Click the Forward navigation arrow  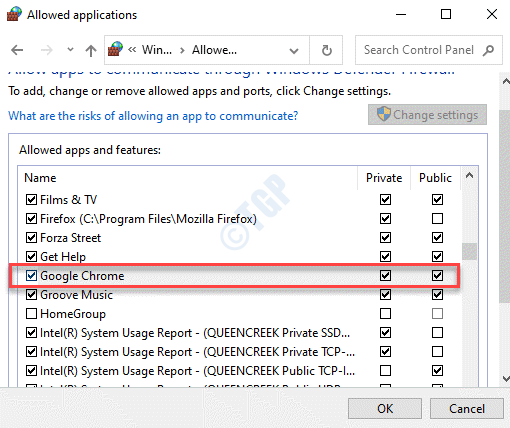pos(46,50)
